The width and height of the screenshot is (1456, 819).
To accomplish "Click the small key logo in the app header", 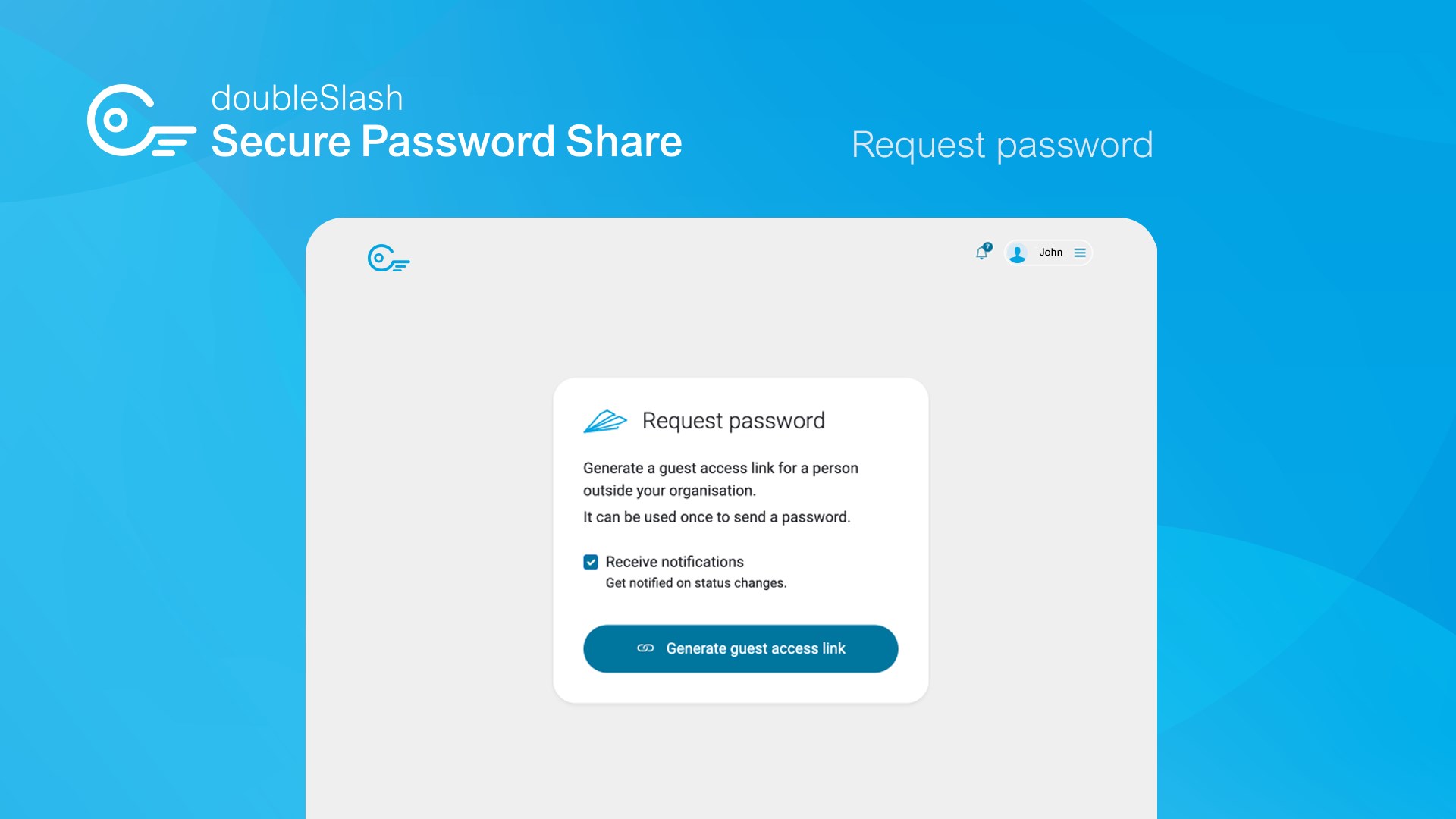I will pyautogui.click(x=388, y=258).
